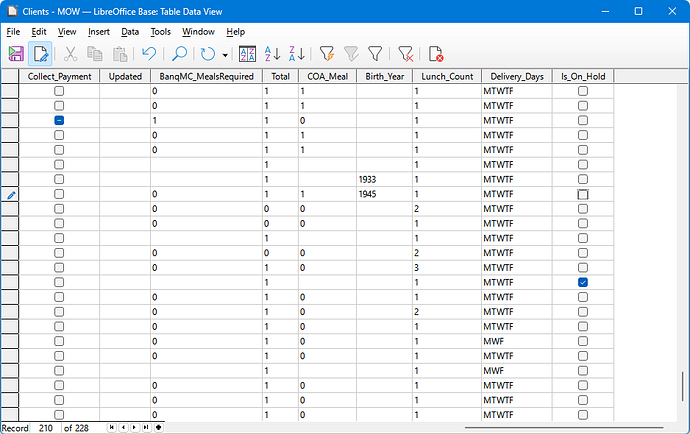Screen dimensions: 690x434
Task: Click the horizontal scrollbar at bottom
Action: [564, 427]
